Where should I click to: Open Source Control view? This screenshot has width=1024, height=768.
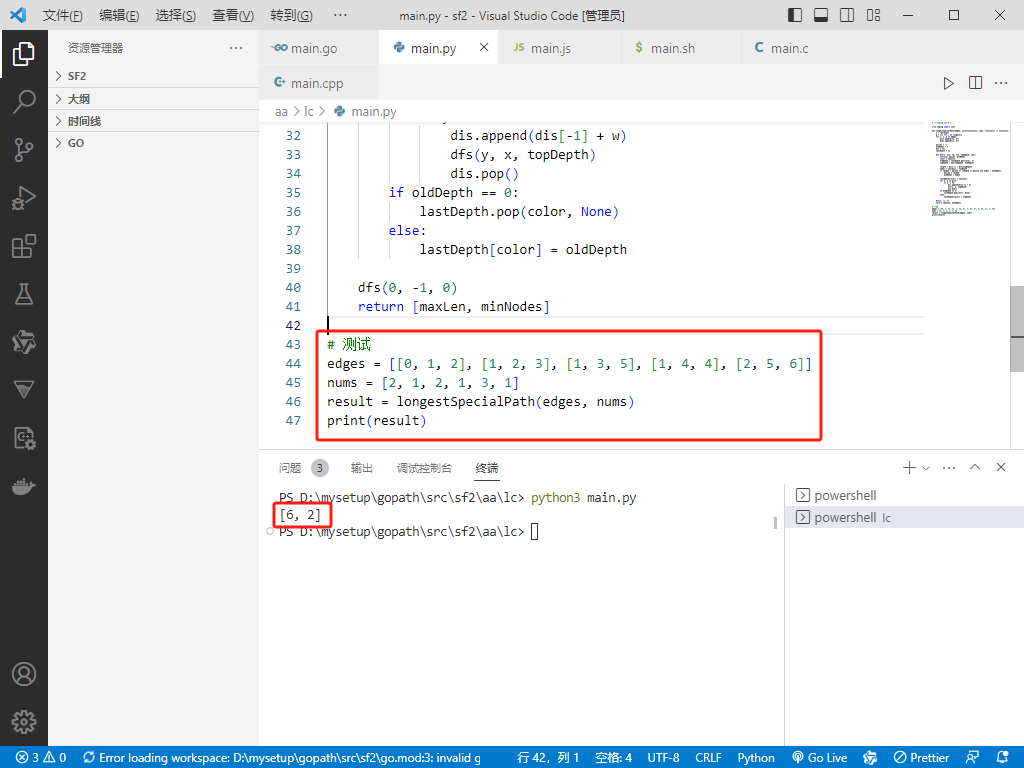(x=24, y=150)
